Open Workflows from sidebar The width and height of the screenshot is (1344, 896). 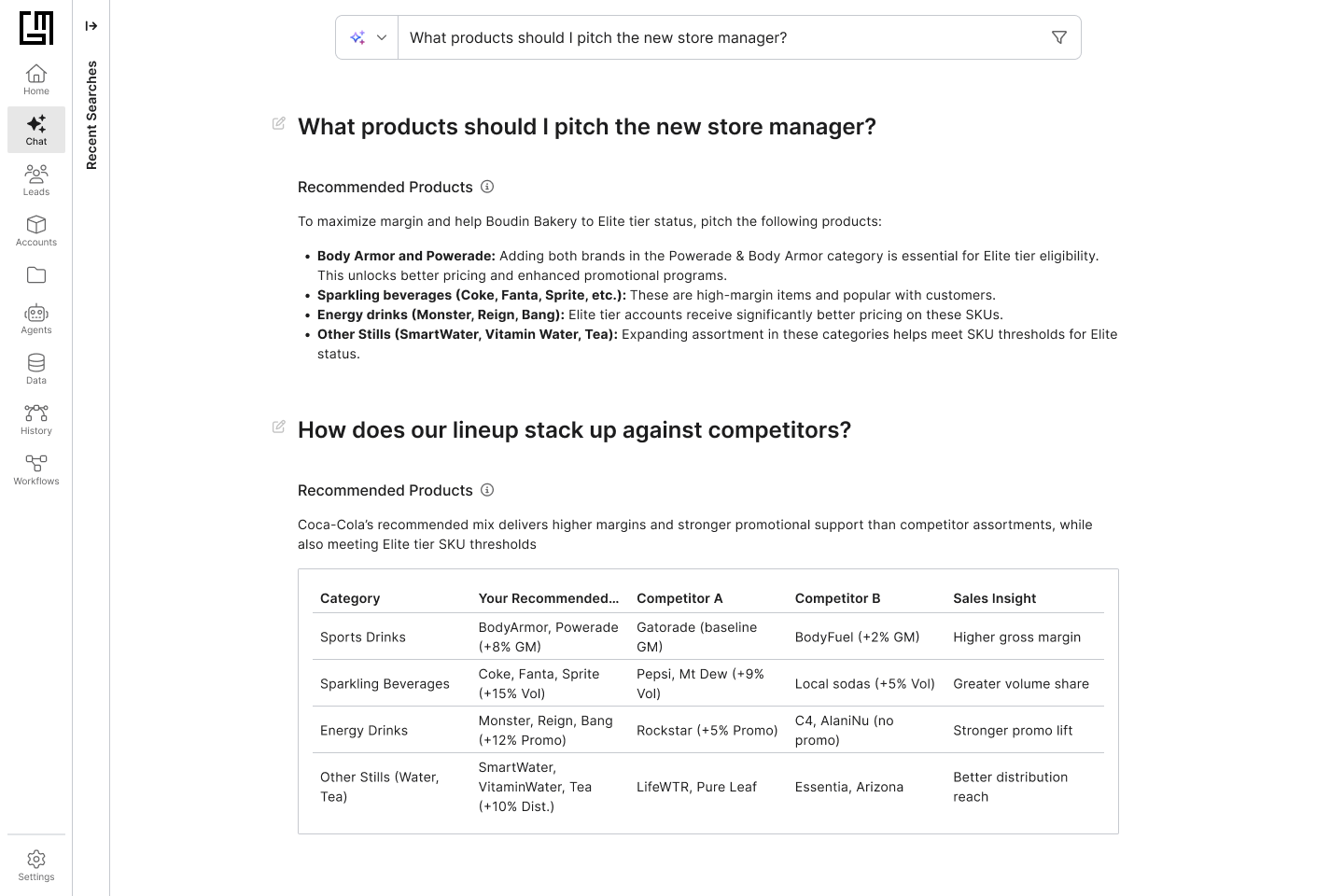(x=36, y=469)
